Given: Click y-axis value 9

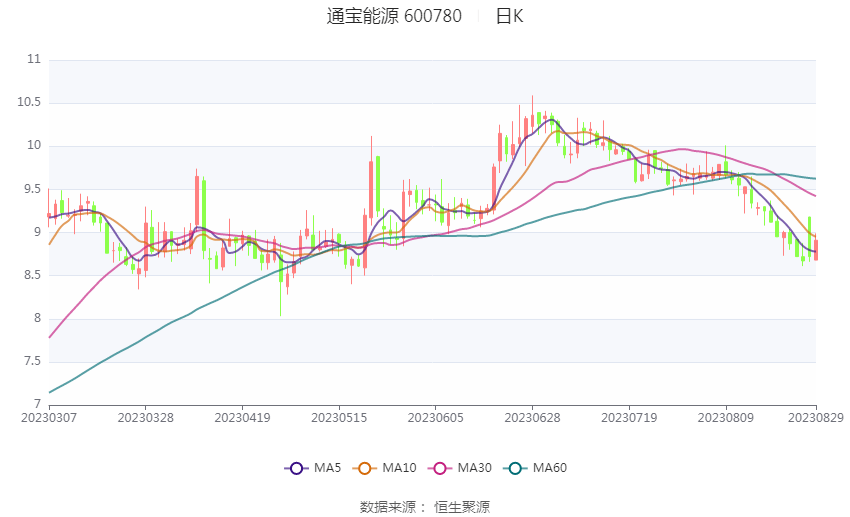Looking at the screenshot, I should pyautogui.click(x=37, y=232).
